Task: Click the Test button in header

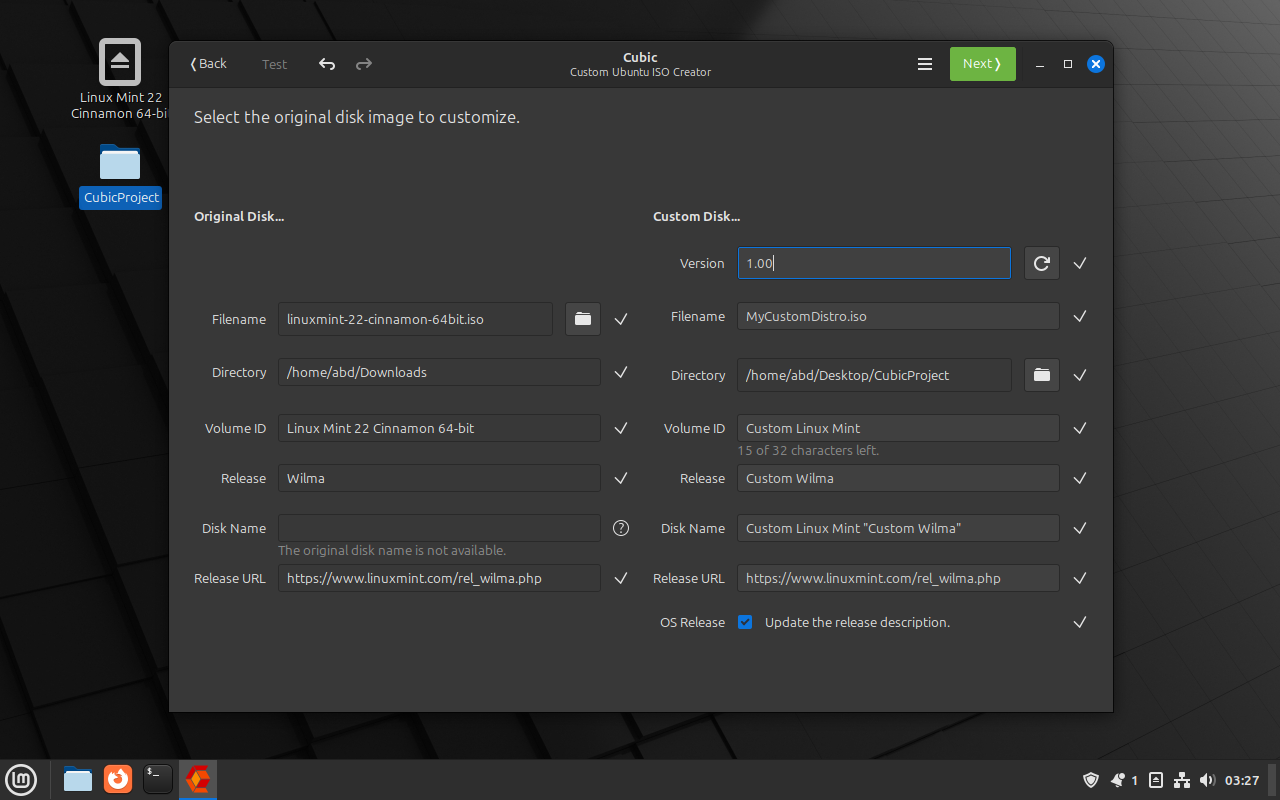Action: (274, 64)
